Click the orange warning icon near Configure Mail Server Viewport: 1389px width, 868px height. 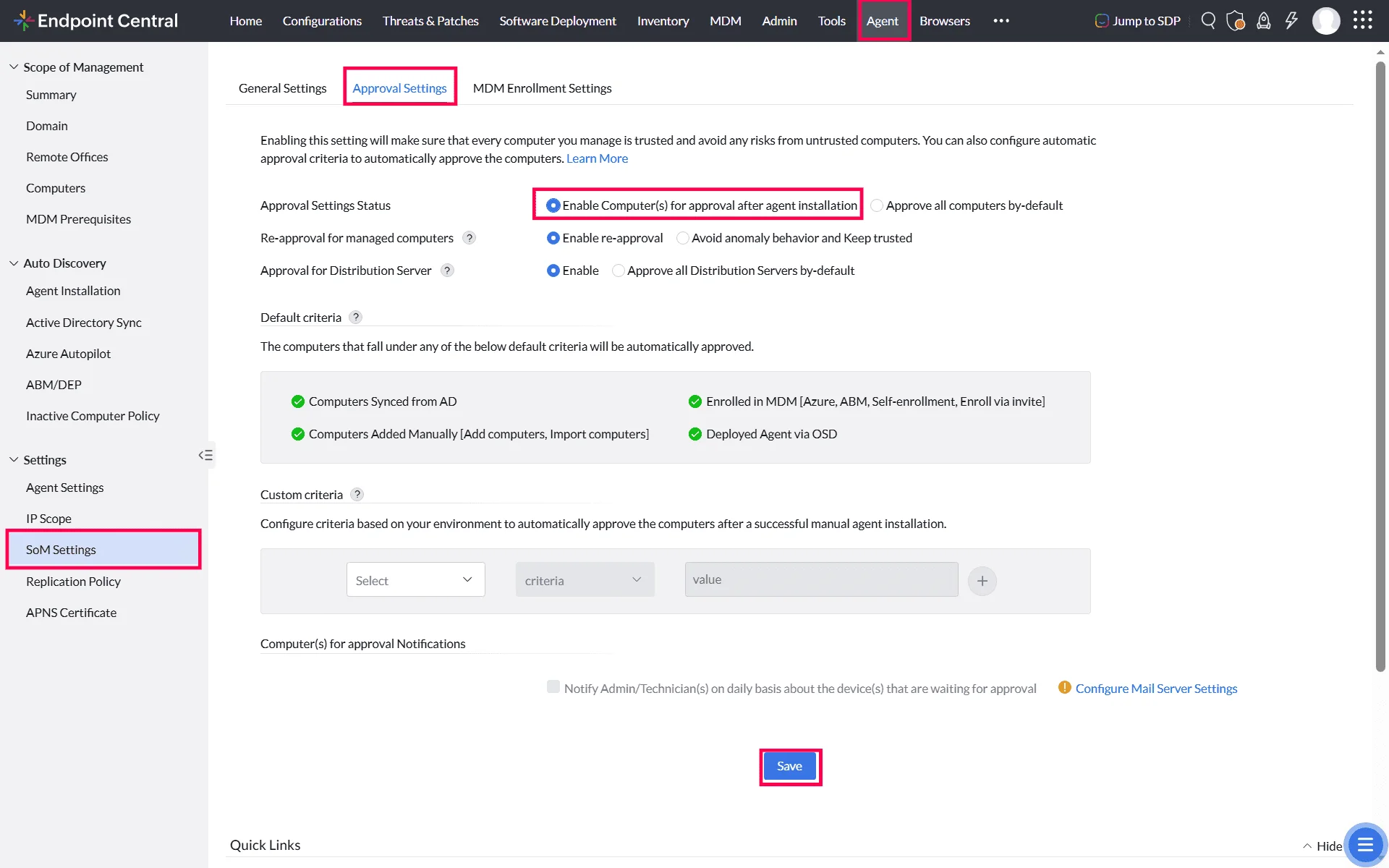[1064, 687]
